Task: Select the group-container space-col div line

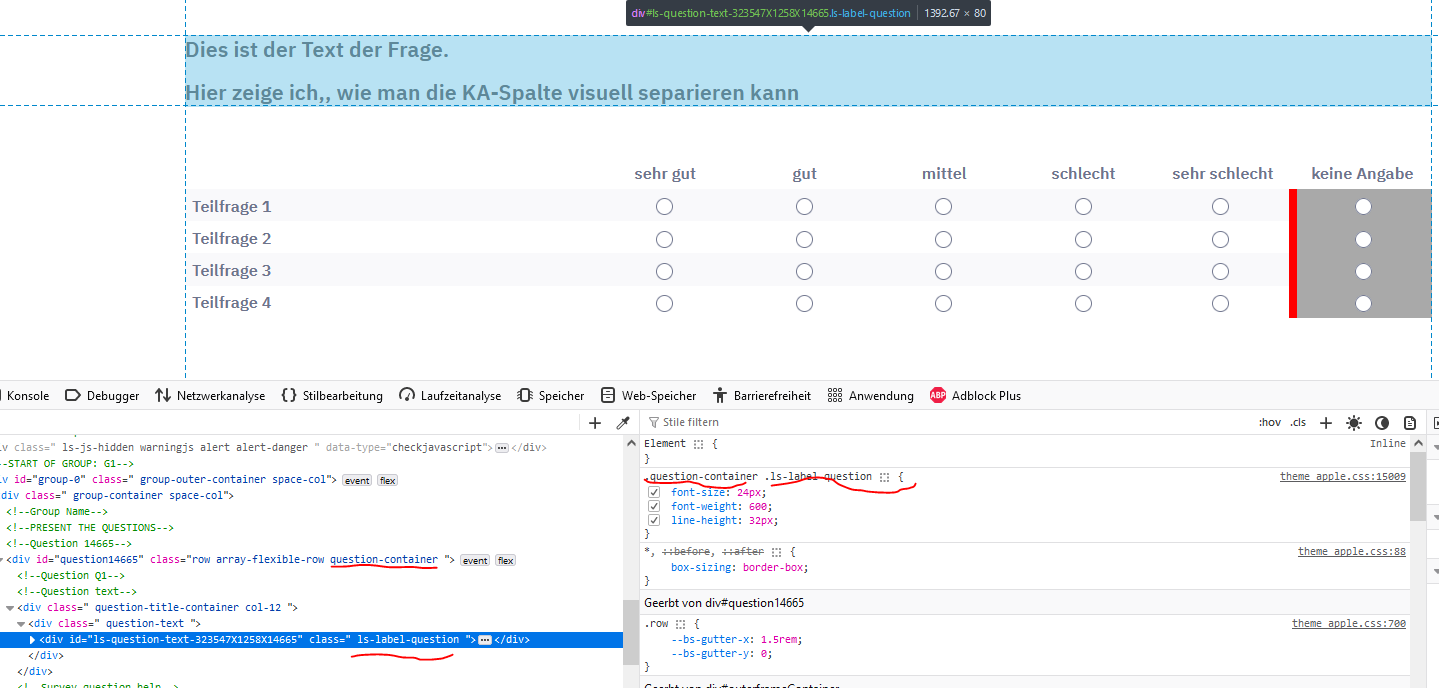Action: [117, 496]
